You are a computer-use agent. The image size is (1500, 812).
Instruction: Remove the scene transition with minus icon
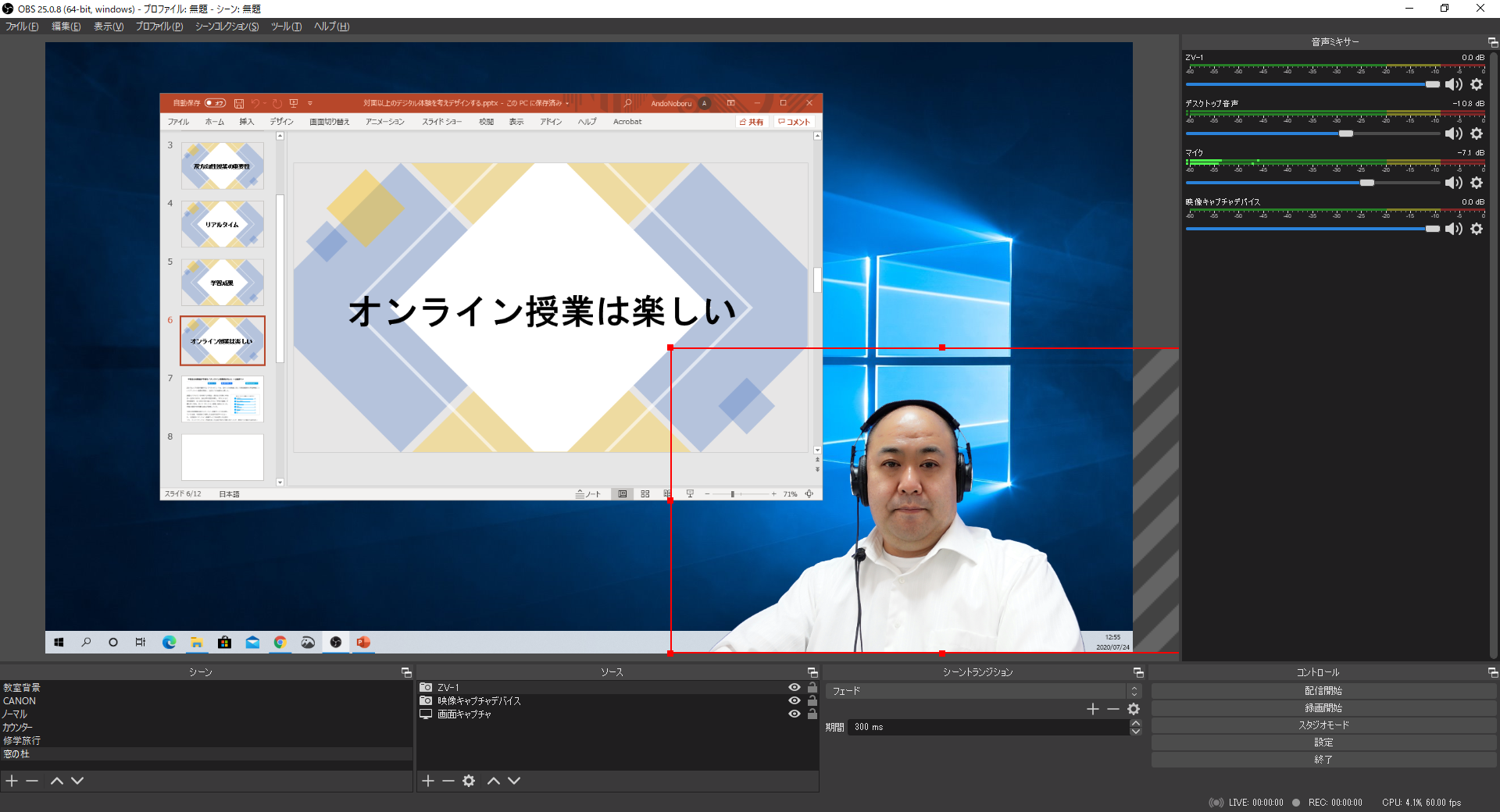coord(1113,709)
